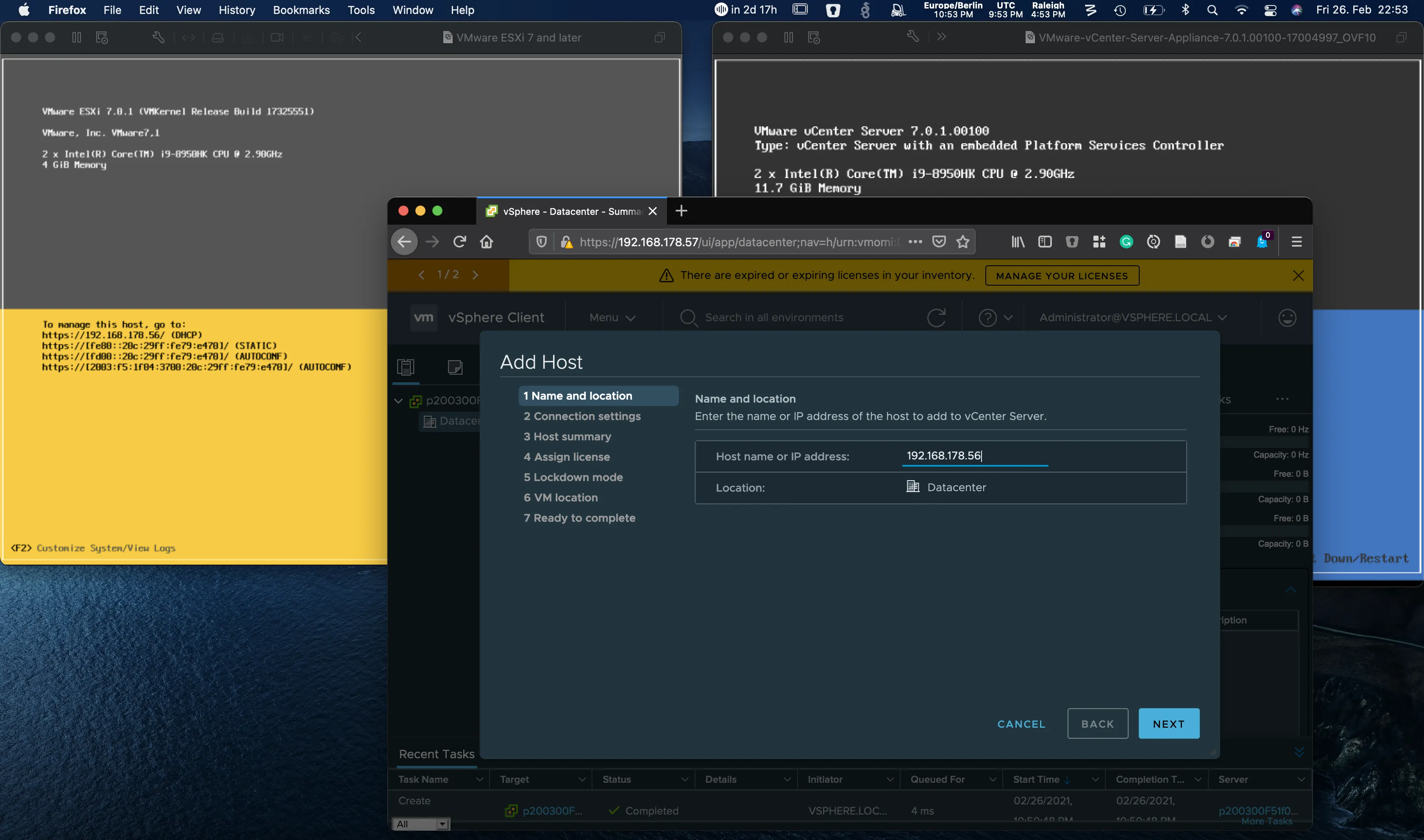Viewport: 1424px width, 840px height.
Task: Collapse the p200300F vCenter tree node
Action: tap(398, 401)
